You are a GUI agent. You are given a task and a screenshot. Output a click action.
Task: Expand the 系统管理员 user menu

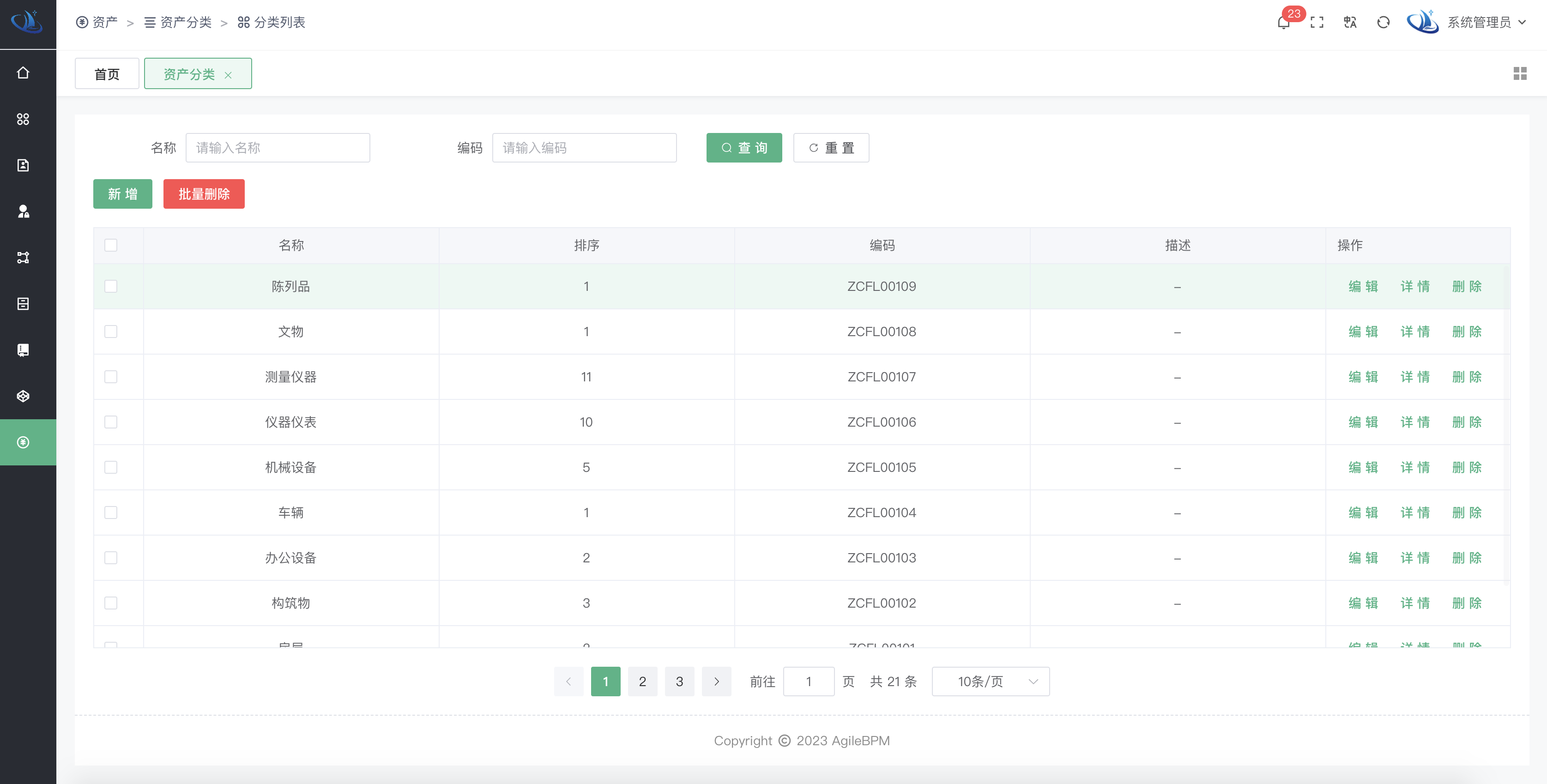click(x=1487, y=22)
